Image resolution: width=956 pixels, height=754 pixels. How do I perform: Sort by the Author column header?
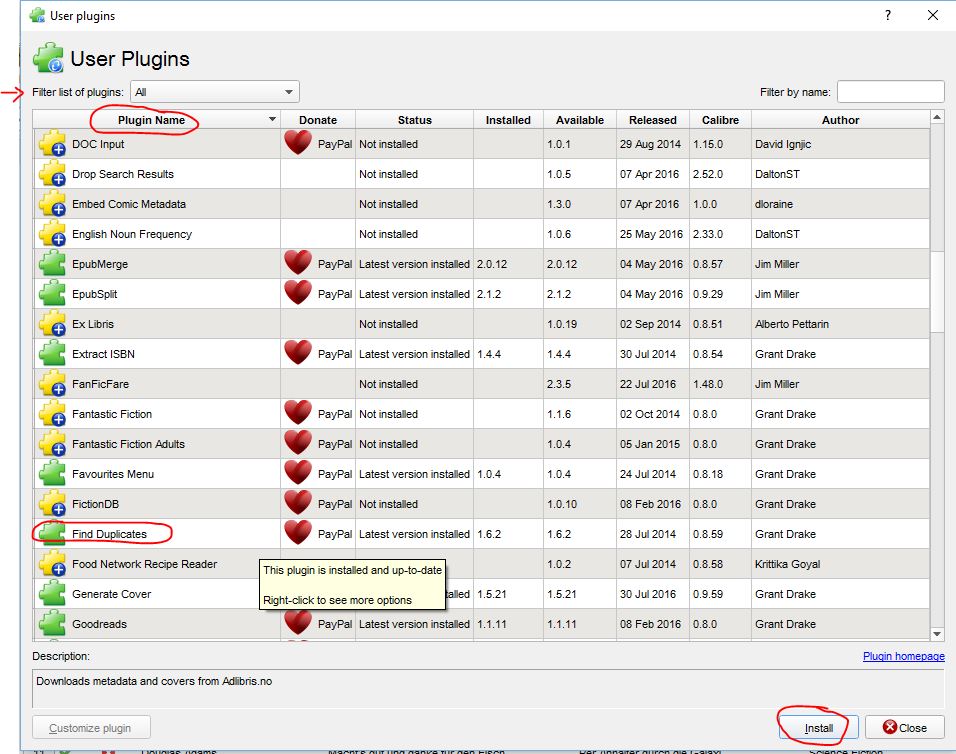tap(840, 120)
